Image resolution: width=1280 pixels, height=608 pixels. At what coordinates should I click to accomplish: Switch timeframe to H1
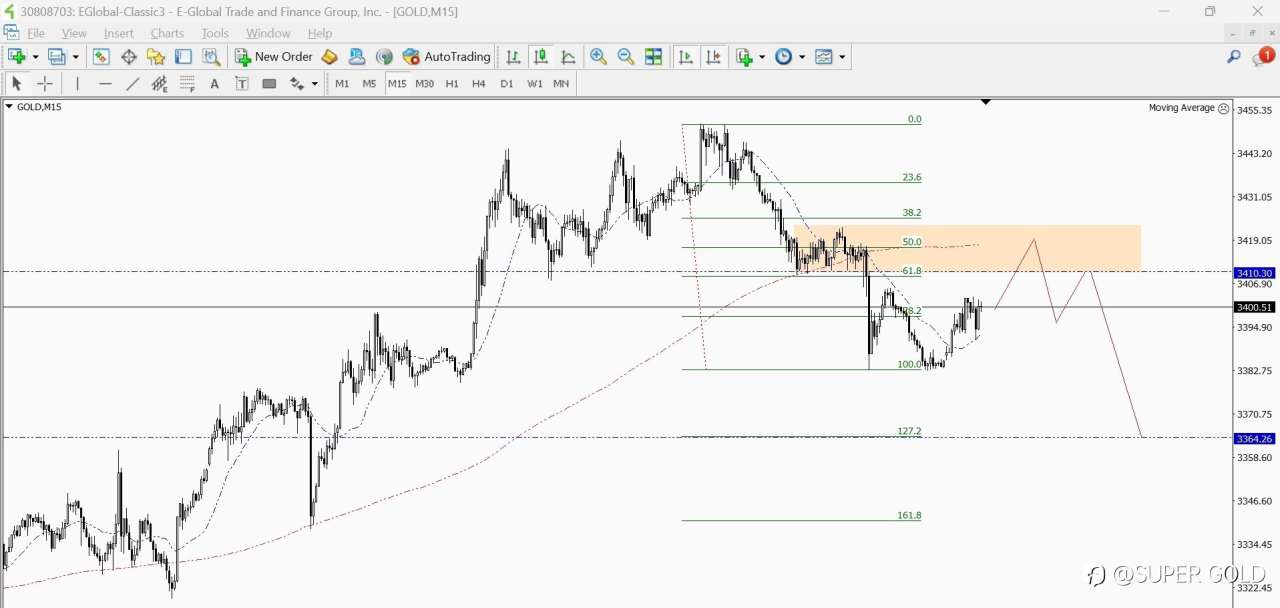[x=452, y=84]
